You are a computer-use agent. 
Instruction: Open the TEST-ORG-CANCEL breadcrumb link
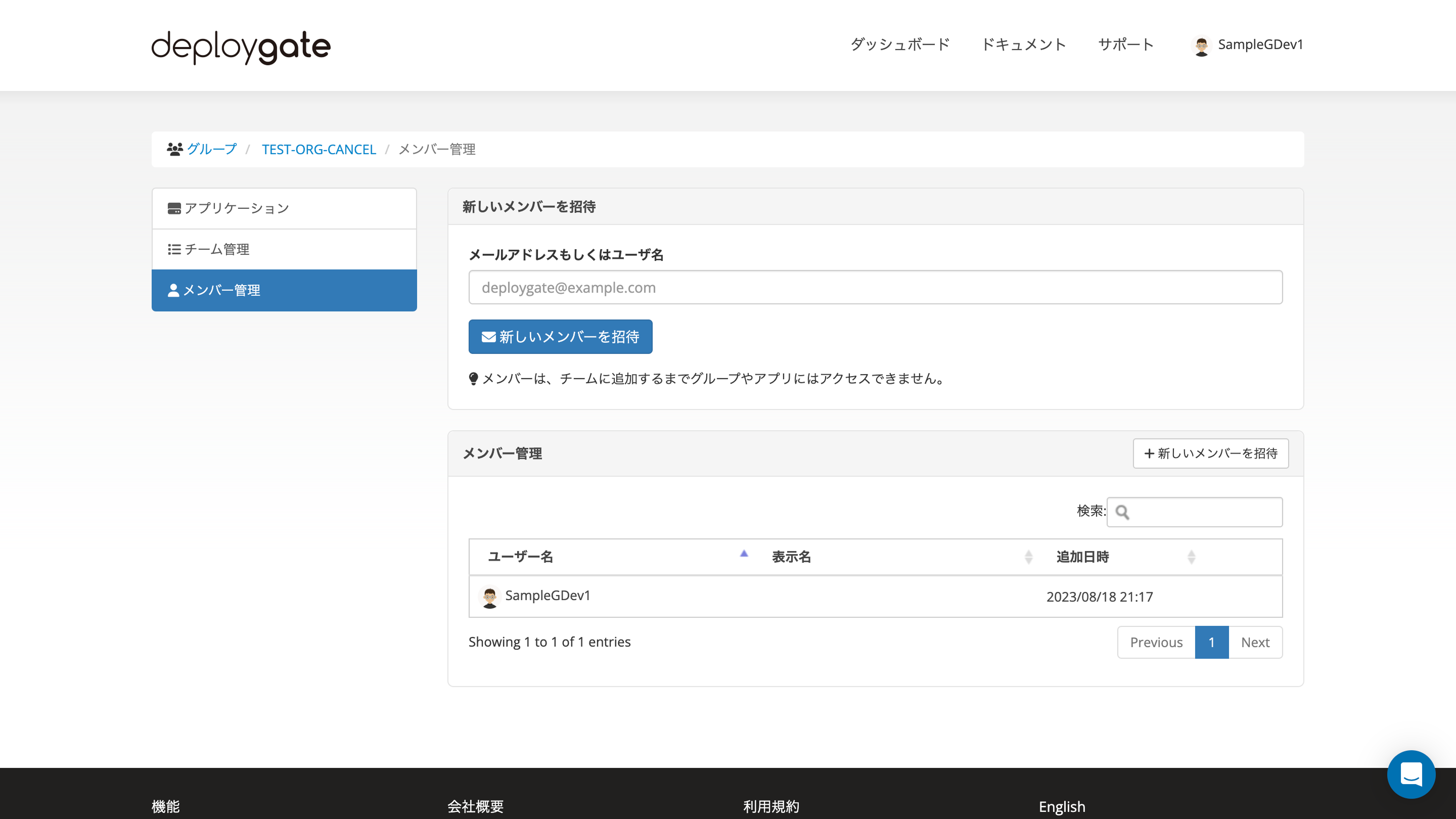[x=319, y=149]
